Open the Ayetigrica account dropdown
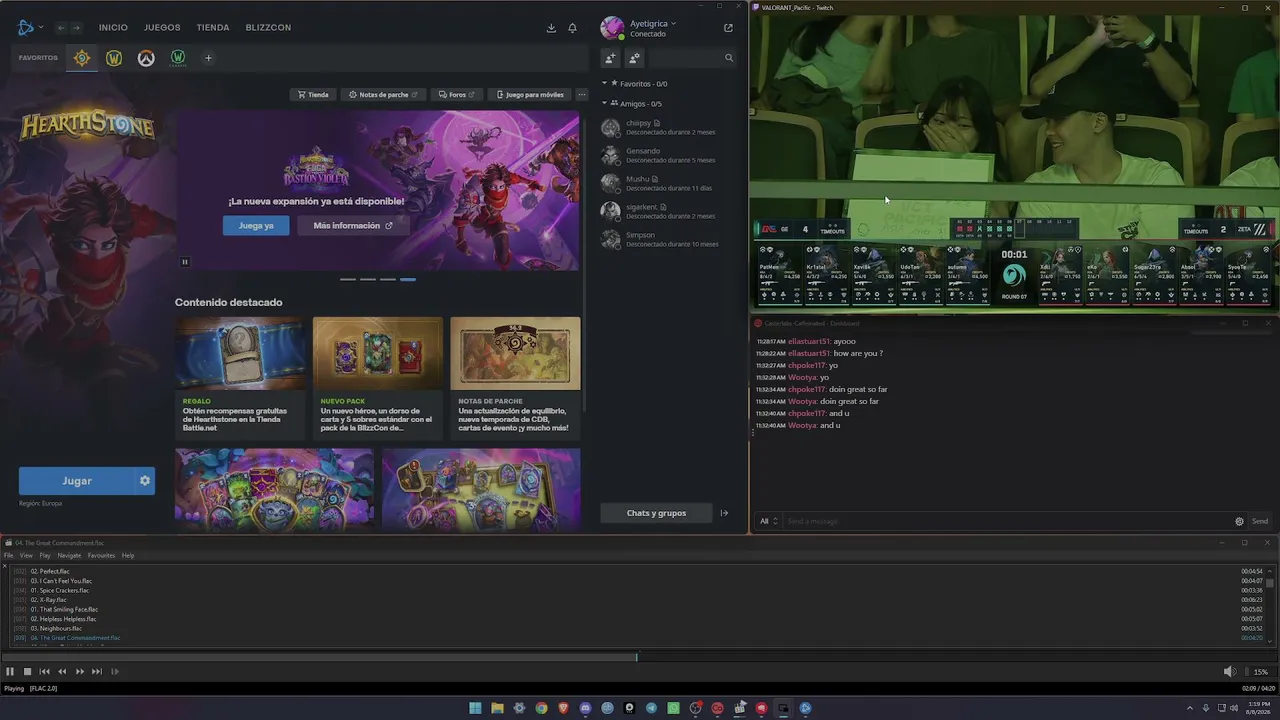 coord(653,23)
